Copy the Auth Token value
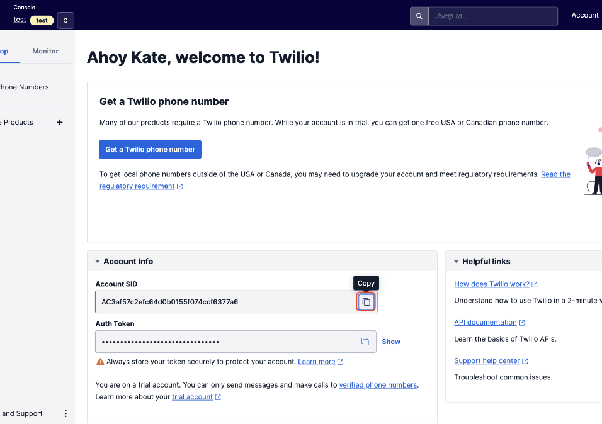 click(365, 341)
